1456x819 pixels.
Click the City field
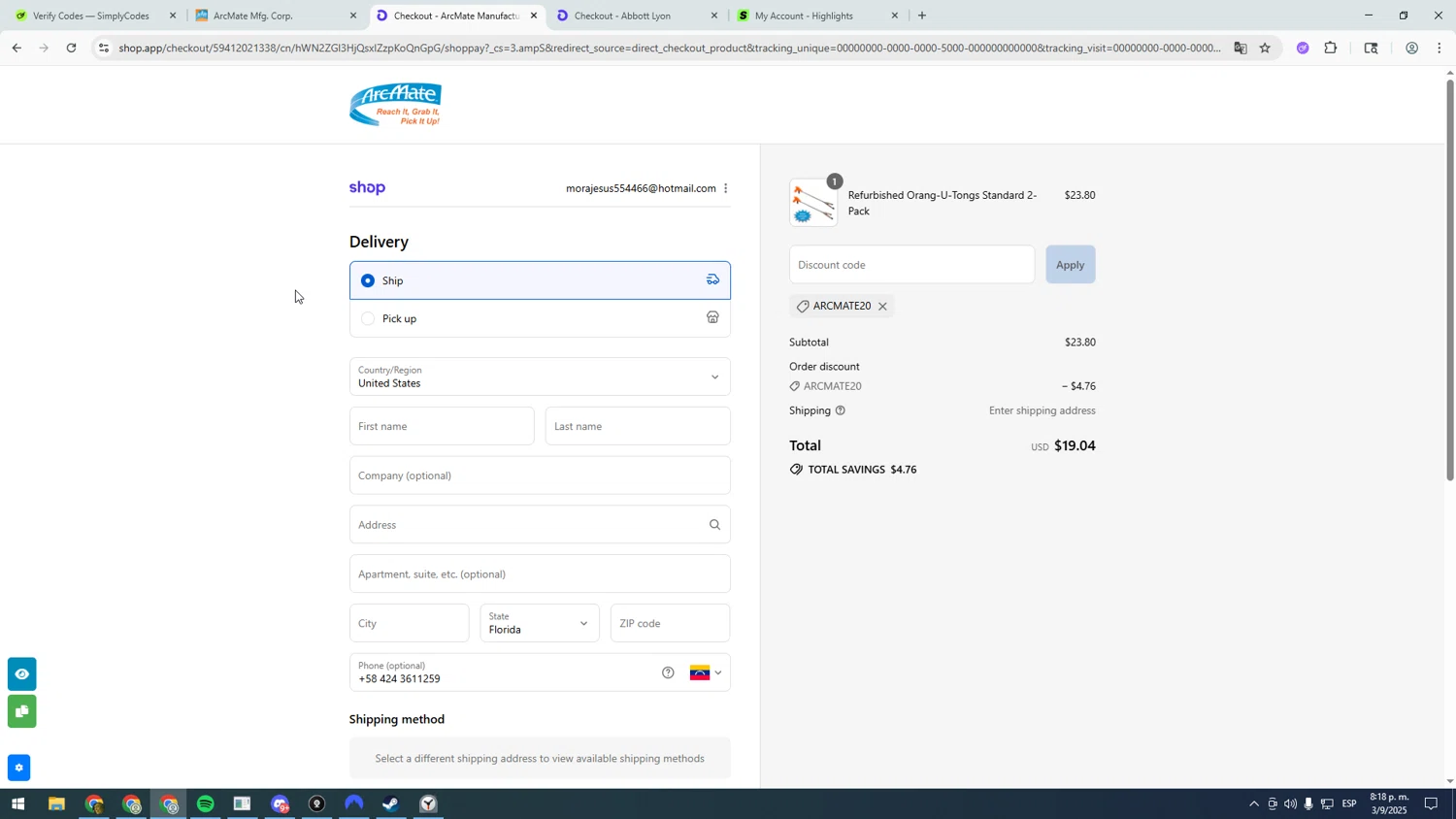(409, 623)
